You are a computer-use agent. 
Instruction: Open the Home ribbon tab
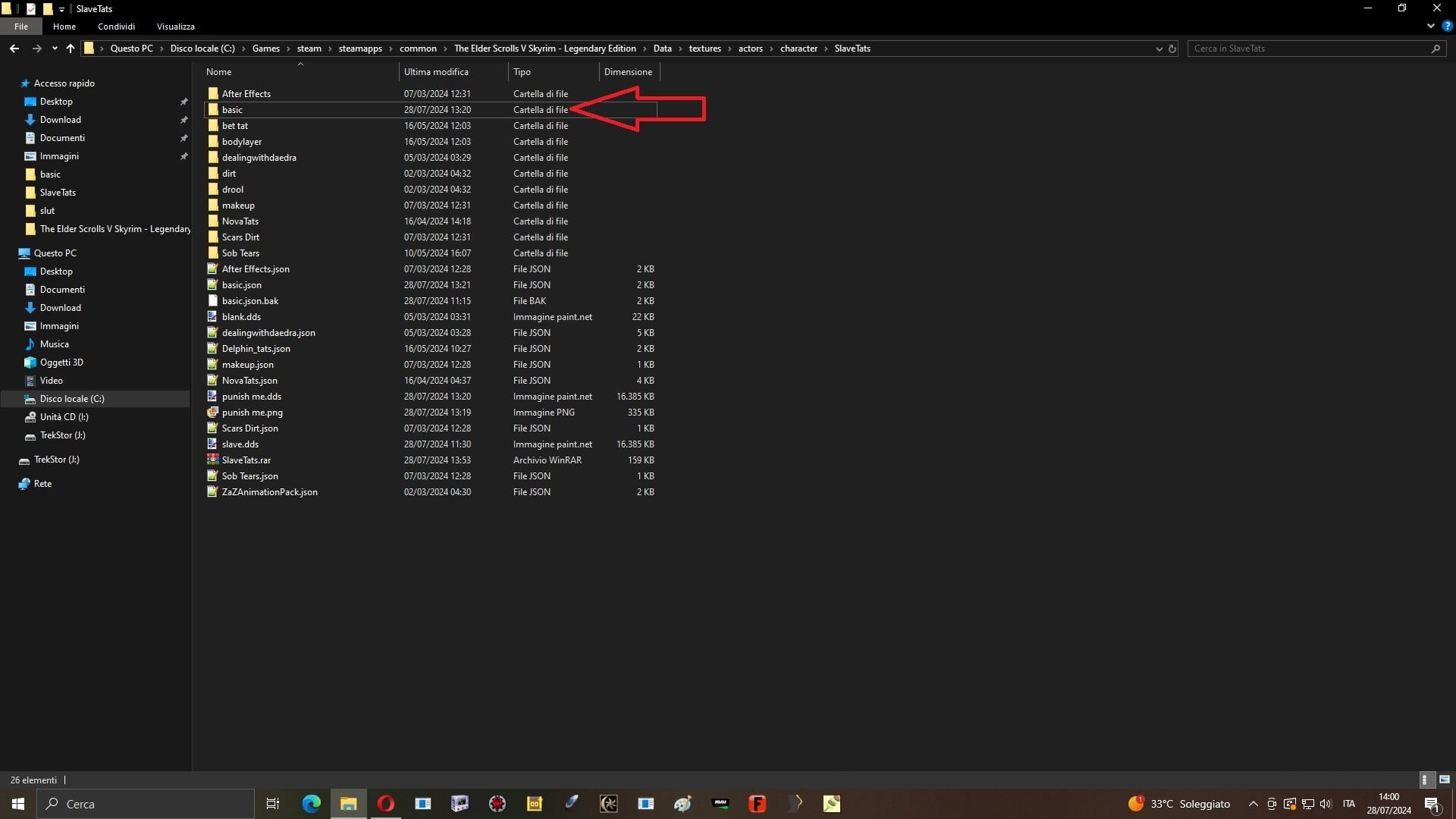pyautogui.click(x=64, y=27)
